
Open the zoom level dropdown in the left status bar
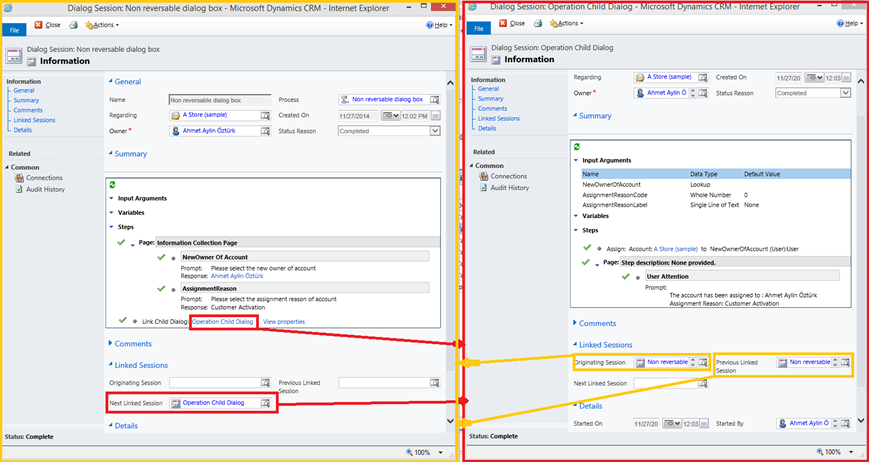pyautogui.click(x=441, y=453)
